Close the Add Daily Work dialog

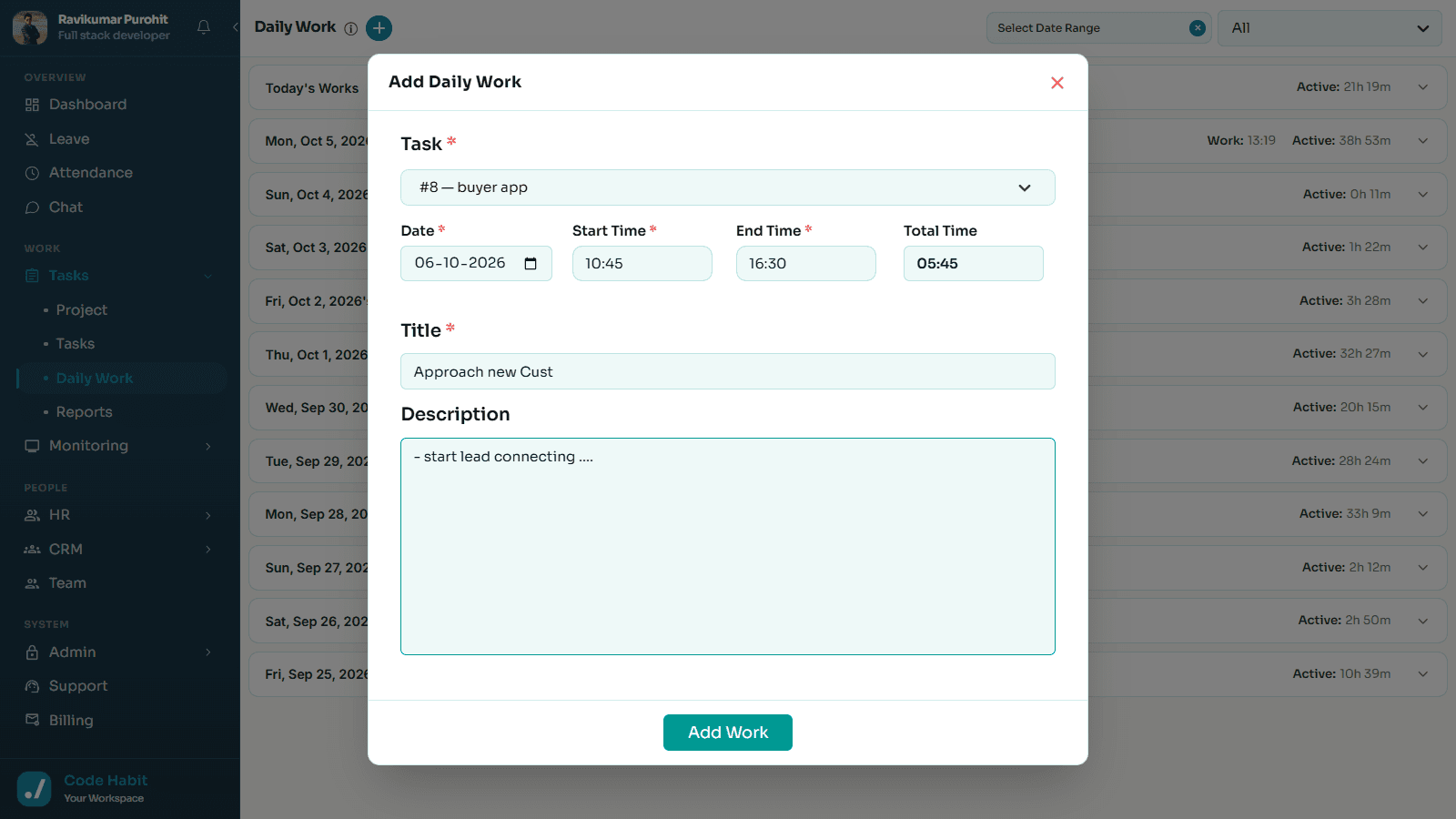tap(1057, 83)
